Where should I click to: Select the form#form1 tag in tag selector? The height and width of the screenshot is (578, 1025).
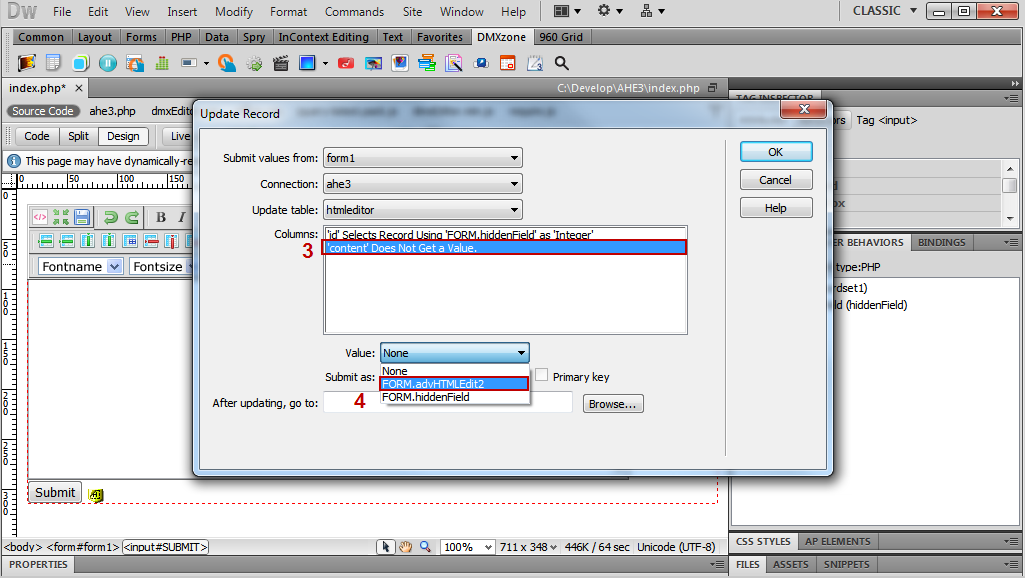tap(83, 547)
